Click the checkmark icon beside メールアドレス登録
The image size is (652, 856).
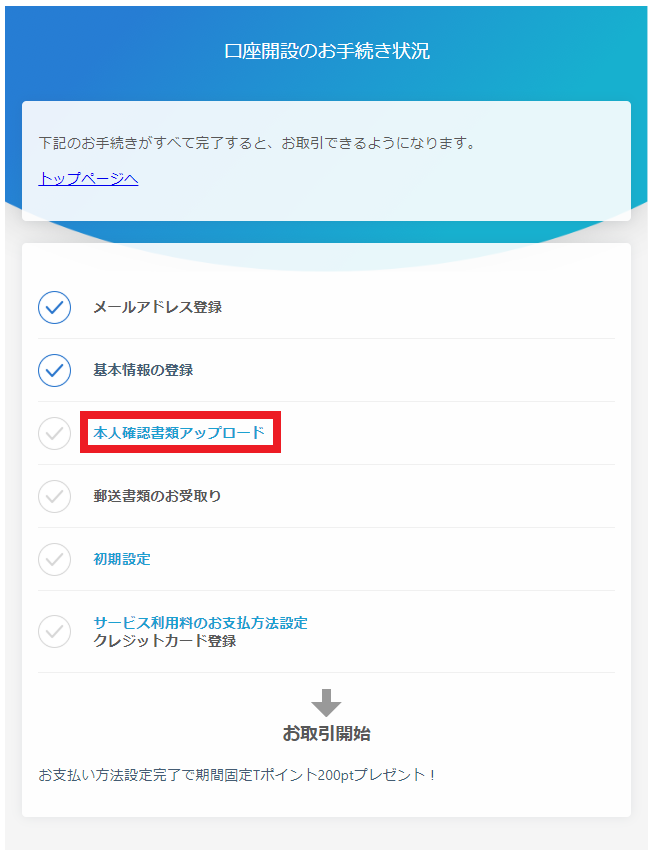54,307
